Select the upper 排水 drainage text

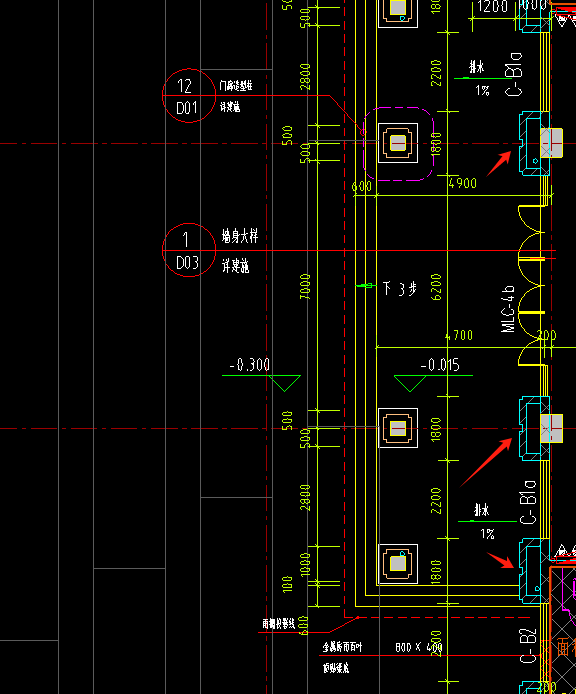pos(477,67)
